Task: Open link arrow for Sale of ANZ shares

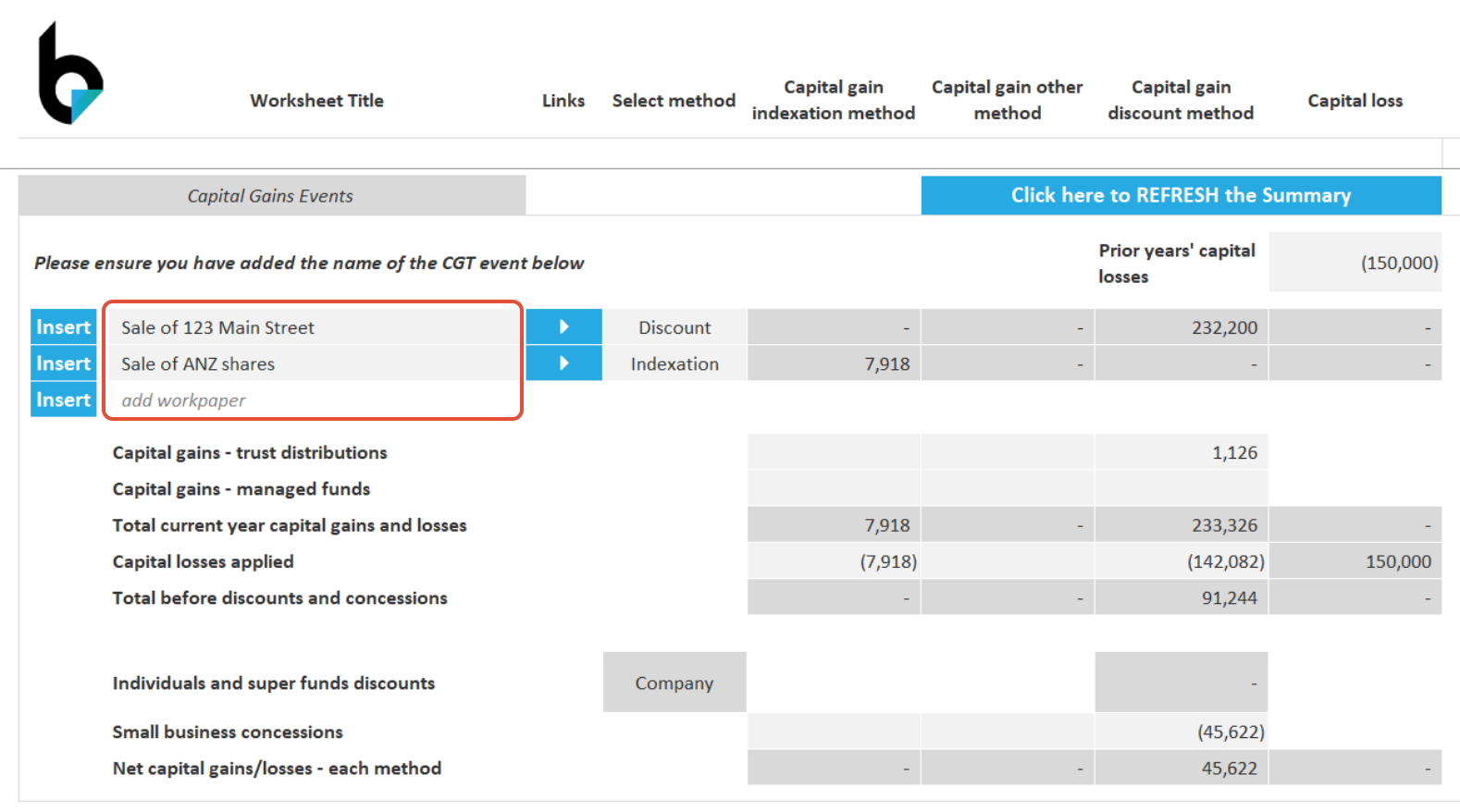Action: tap(563, 363)
